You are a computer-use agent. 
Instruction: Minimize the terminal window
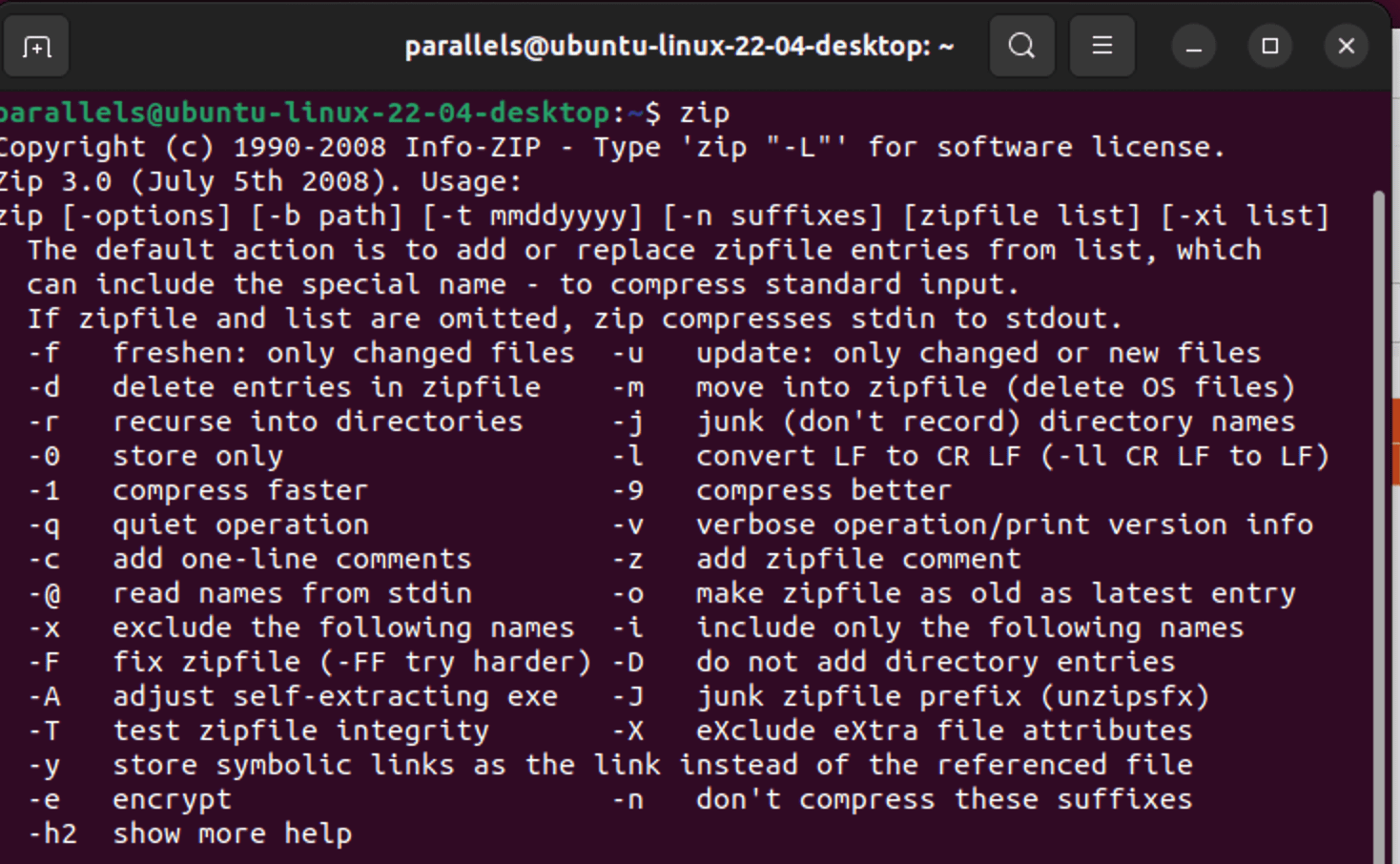[x=1194, y=45]
